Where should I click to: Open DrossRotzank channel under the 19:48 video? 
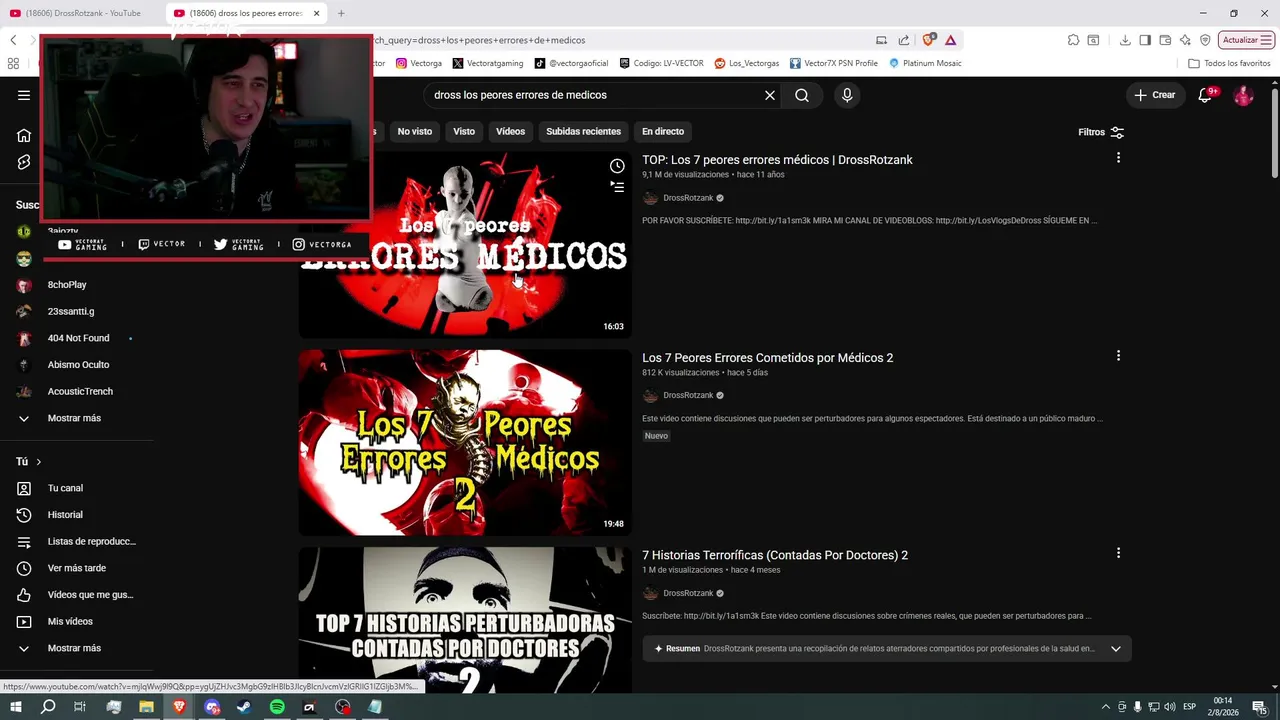coord(688,395)
